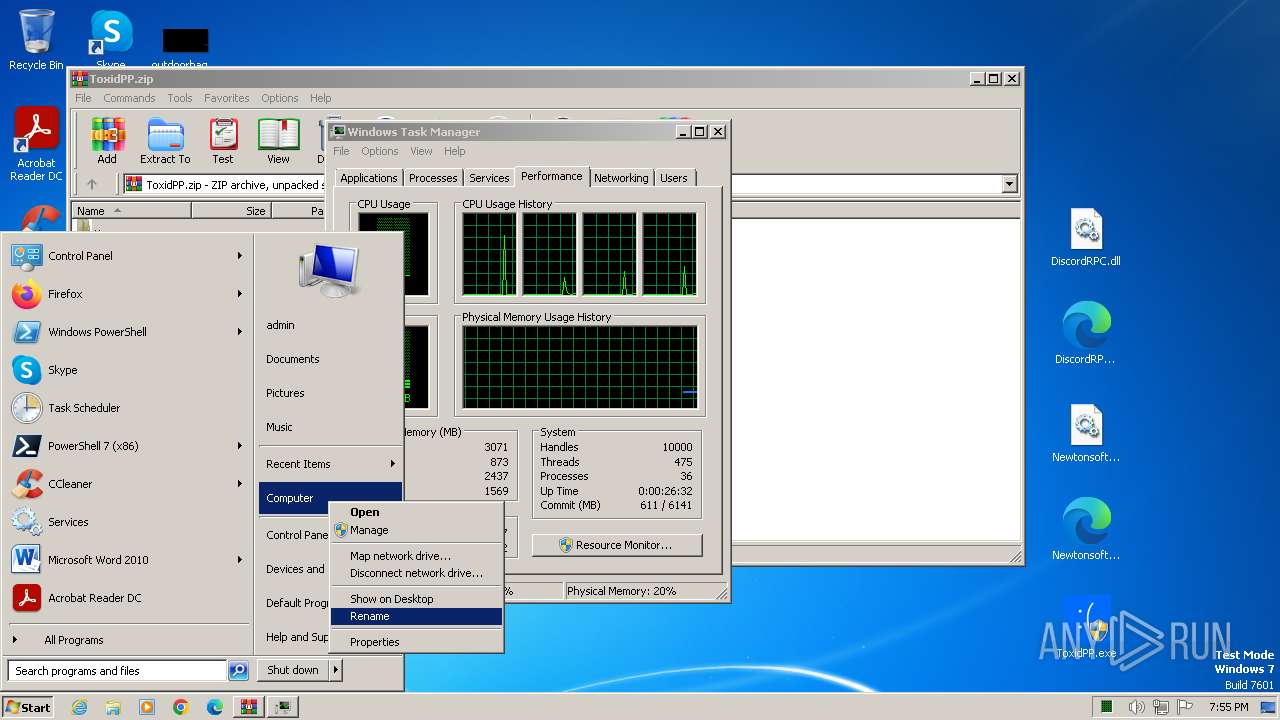Switch to Users tab in Task Manager

click(674, 178)
